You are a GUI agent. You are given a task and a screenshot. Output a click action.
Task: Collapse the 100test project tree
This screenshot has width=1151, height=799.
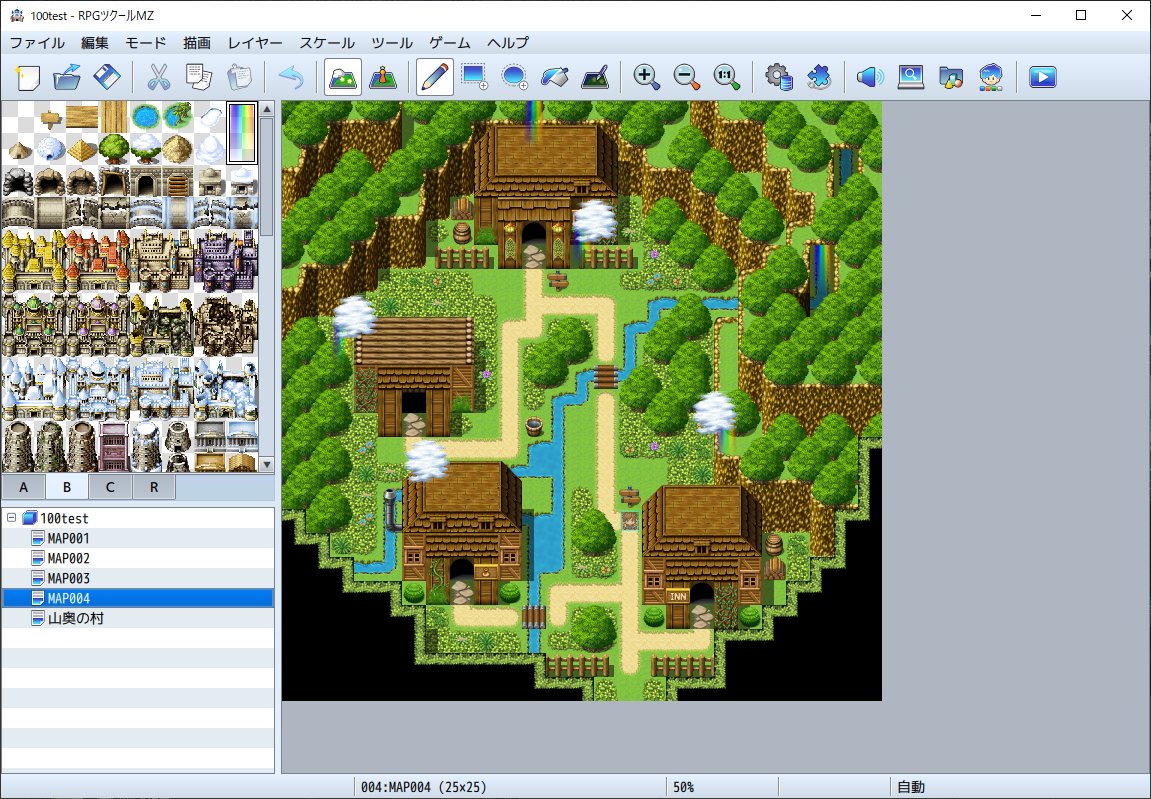(x=11, y=518)
